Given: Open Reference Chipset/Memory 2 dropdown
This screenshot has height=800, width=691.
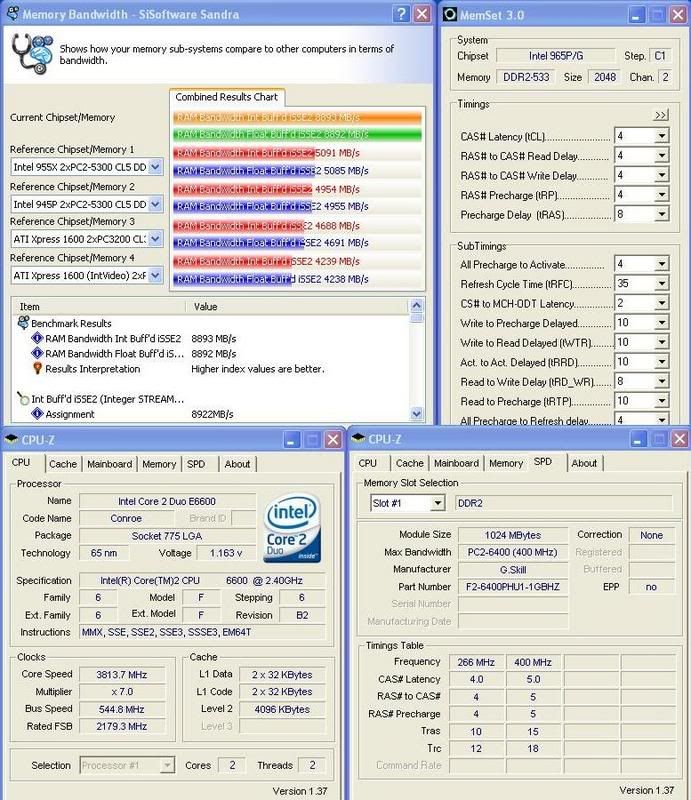Looking at the screenshot, I should coord(156,204).
